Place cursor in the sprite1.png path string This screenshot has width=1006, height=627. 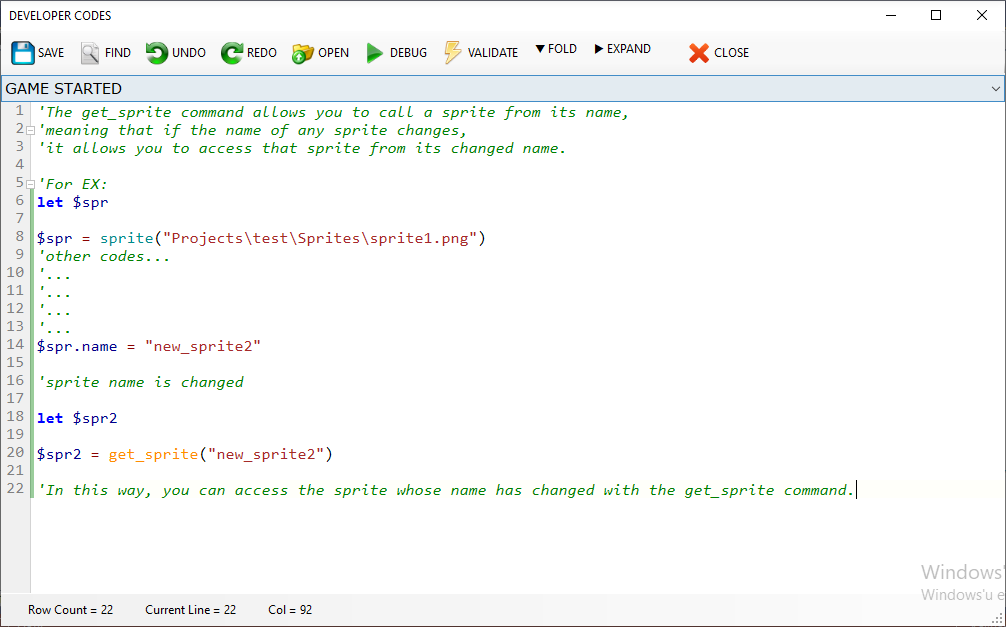point(325,238)
